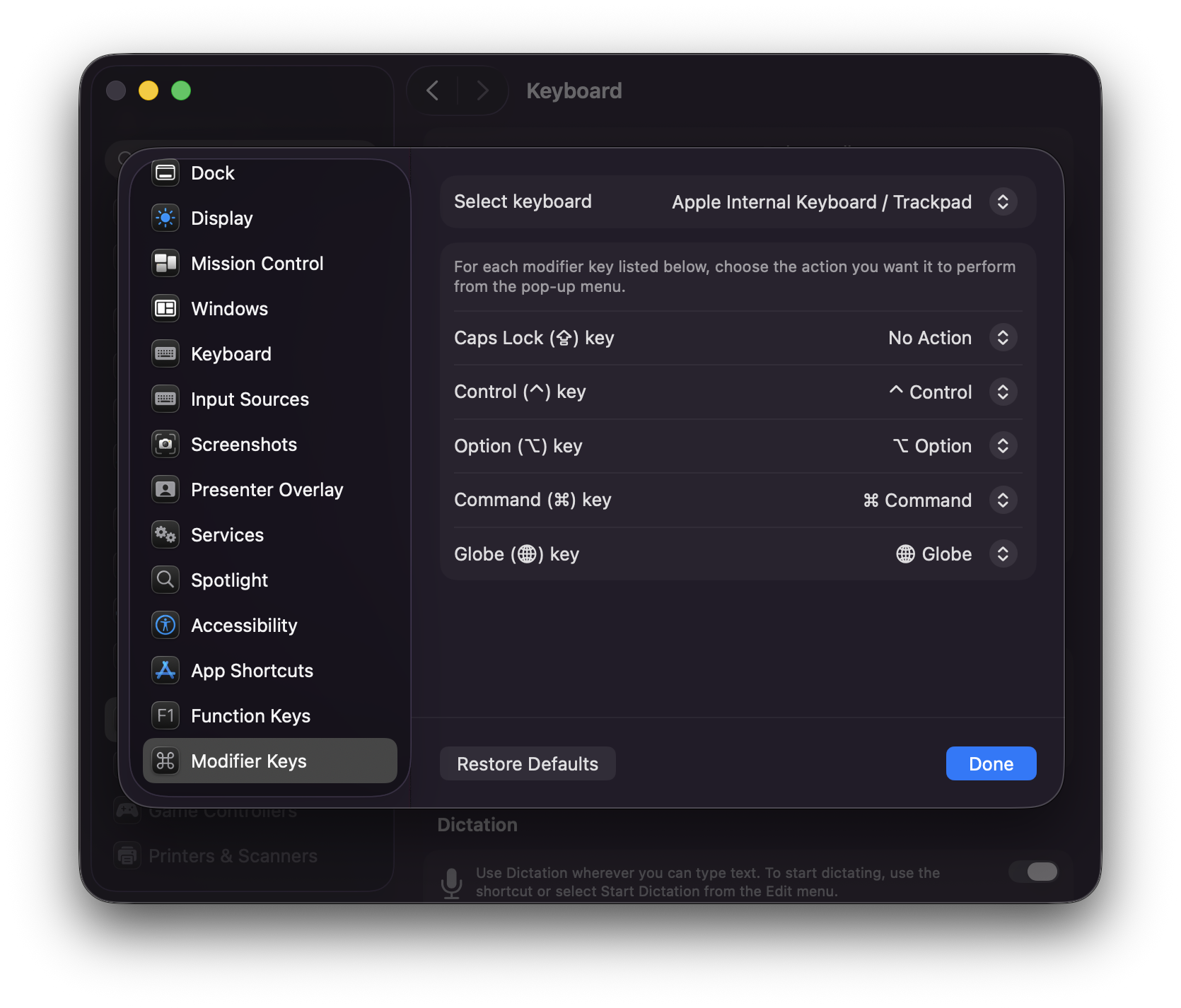Click the Input Sources label
1181x1008 pixels.
[x=250, y=399]
